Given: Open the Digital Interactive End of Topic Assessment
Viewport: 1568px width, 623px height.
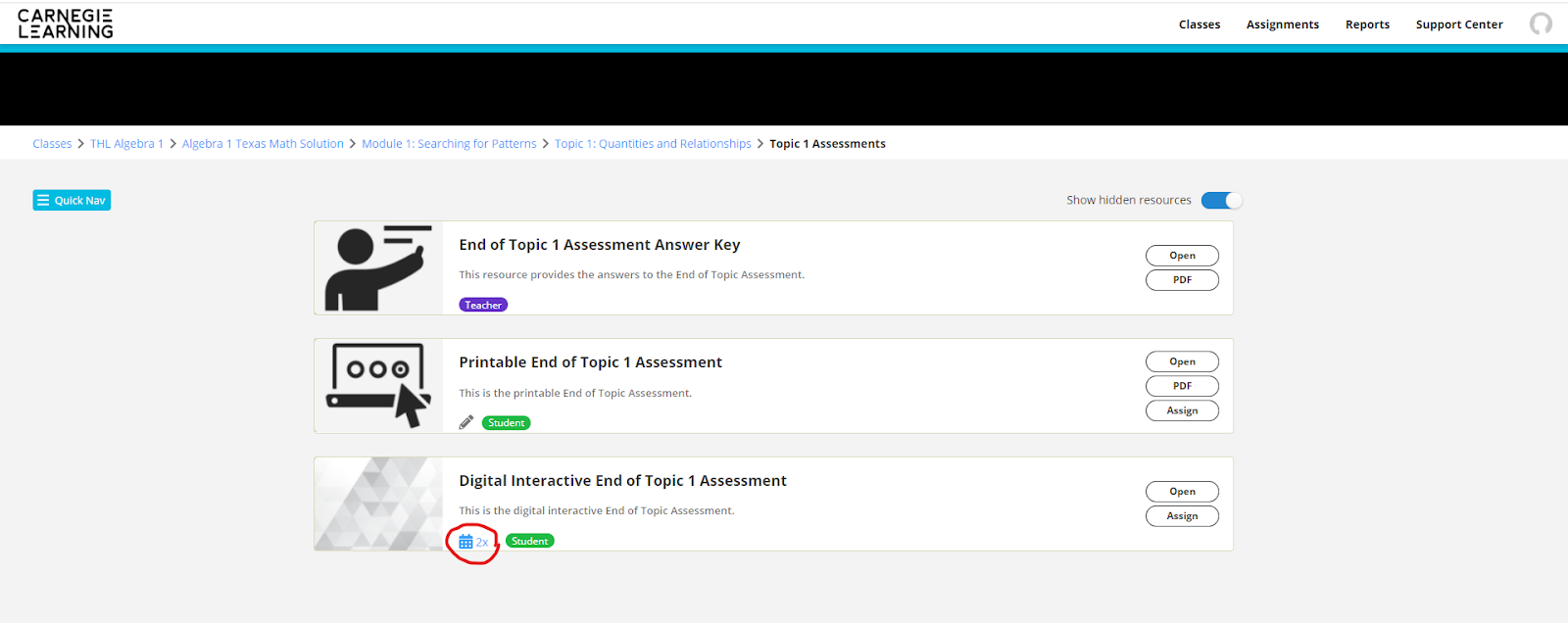Looking at the screenshot, I should (x=1182, y=492).
